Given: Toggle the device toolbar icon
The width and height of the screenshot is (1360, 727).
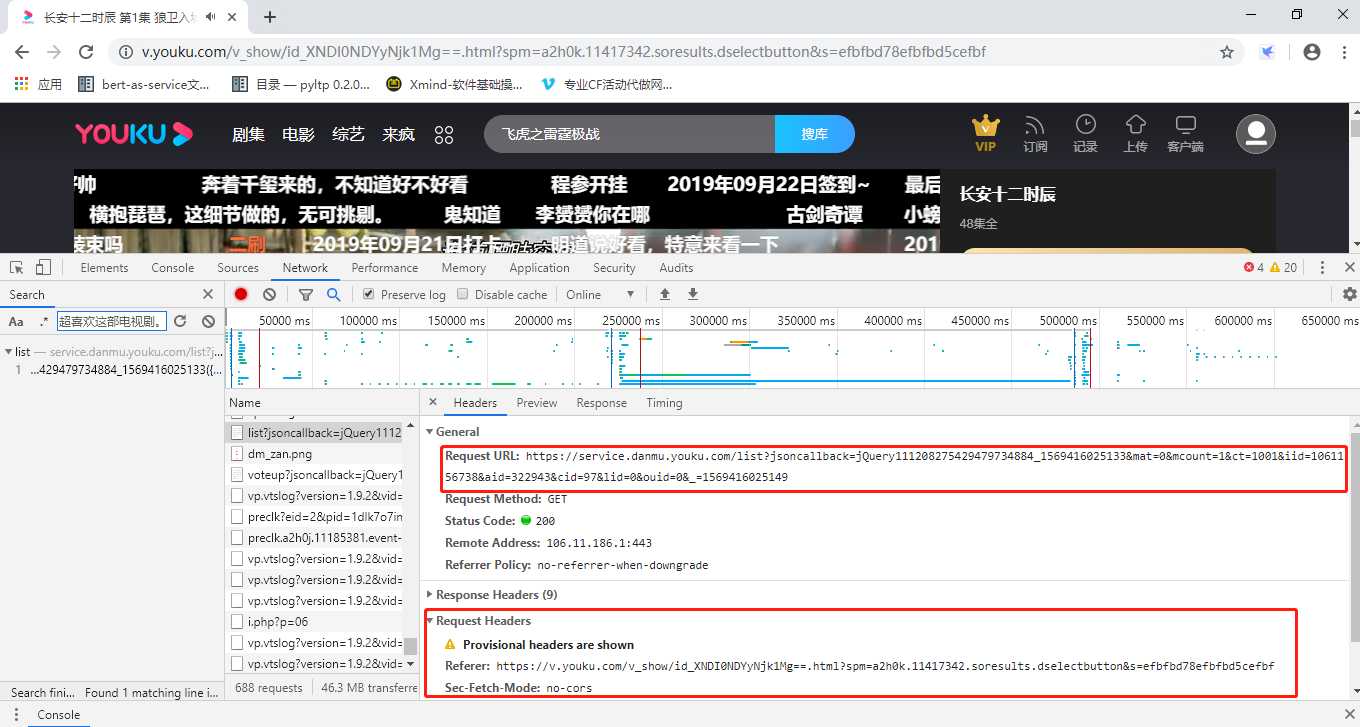Looking at the screenshot, I should coord(43,267).
